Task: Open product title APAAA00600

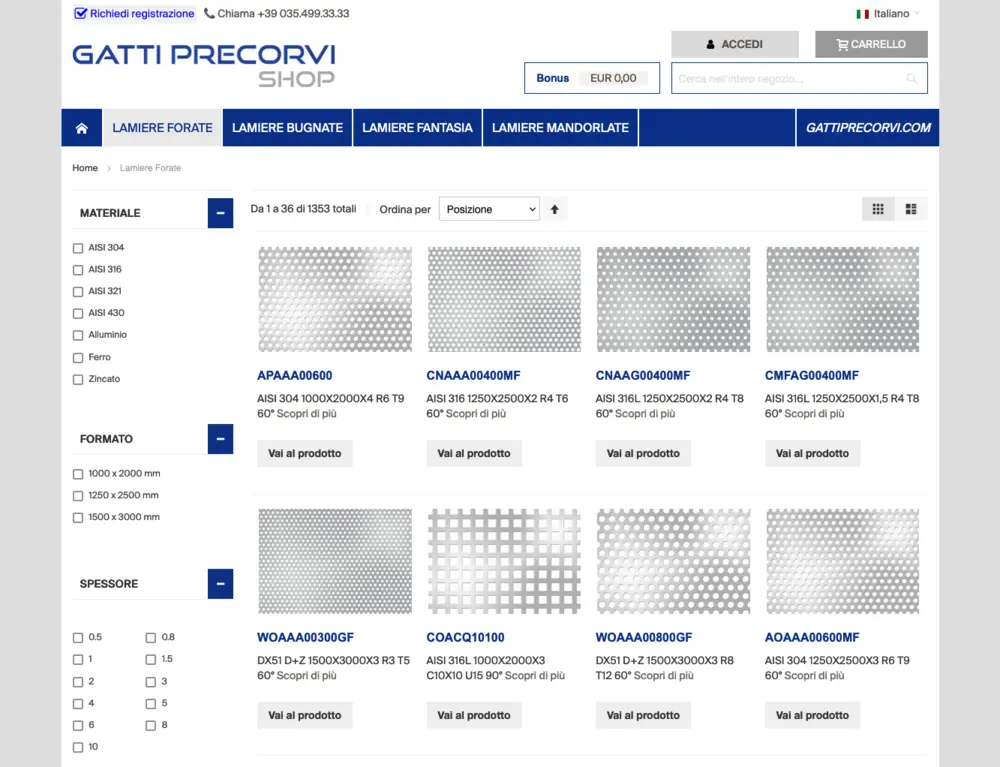Action: click(295, 376)
